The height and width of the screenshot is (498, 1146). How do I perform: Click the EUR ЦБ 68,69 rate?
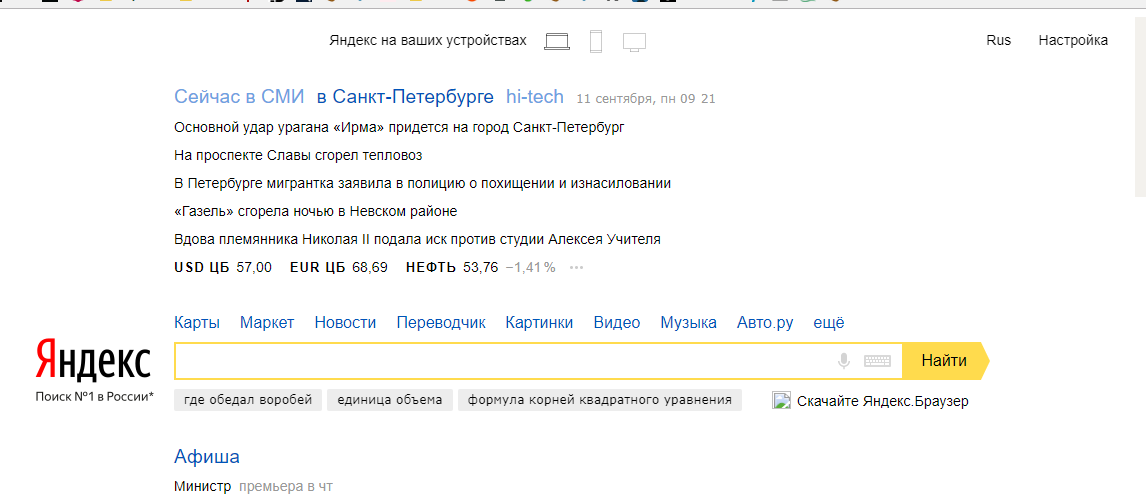338,268
